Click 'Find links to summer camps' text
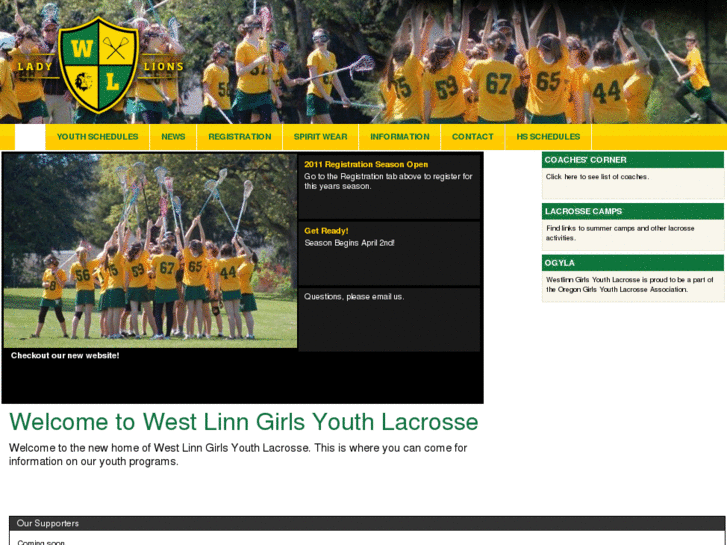Viewport: 727px width, 545px height. (x=620, y=233)
